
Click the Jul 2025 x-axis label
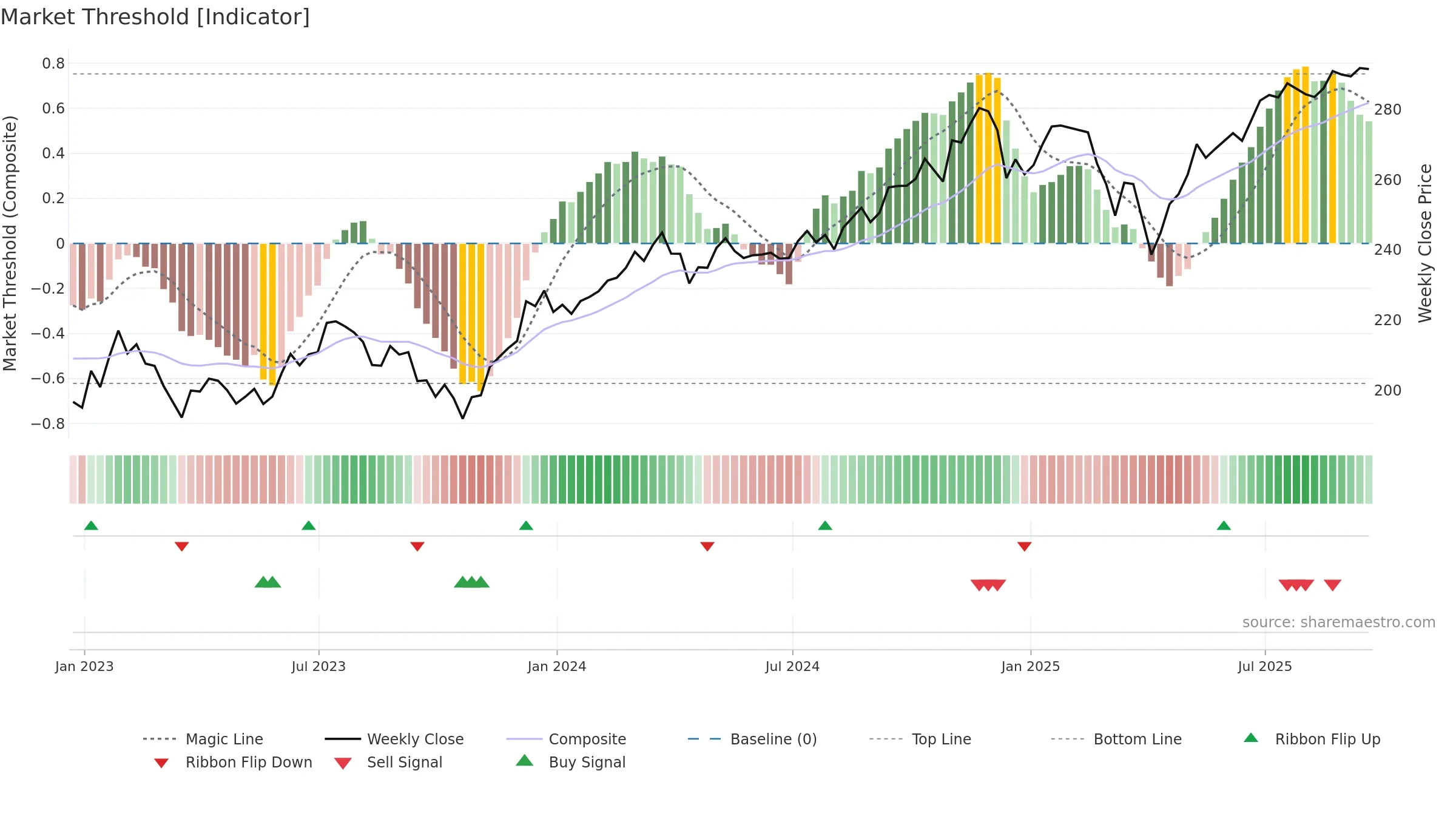(1265, 666)
